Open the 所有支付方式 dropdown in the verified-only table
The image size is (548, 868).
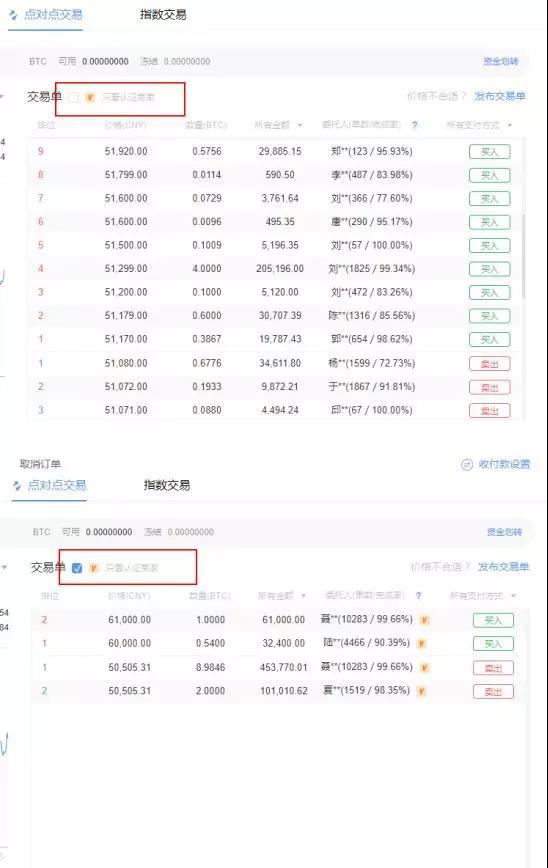(483, 596)
